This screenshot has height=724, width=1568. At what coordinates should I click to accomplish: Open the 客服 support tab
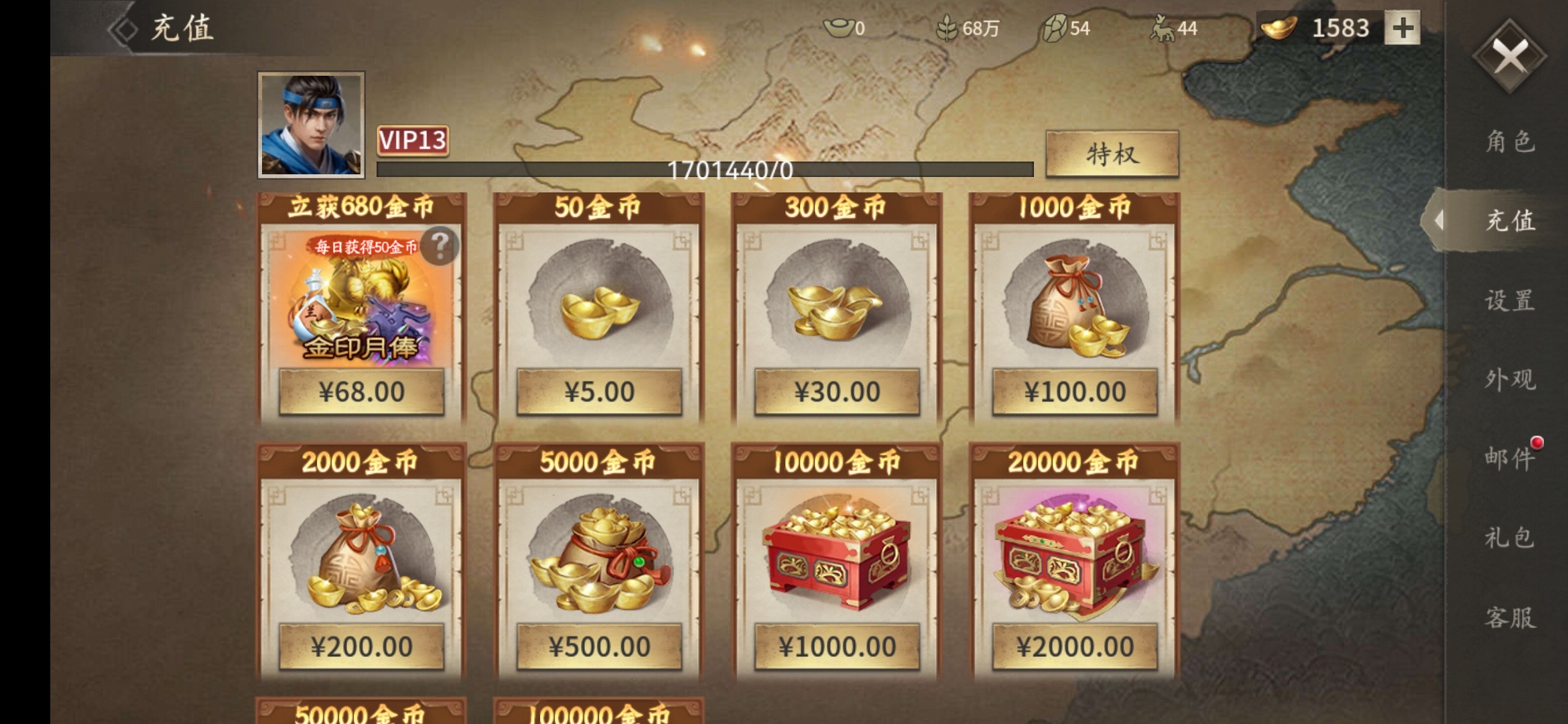click(1510, 617)
